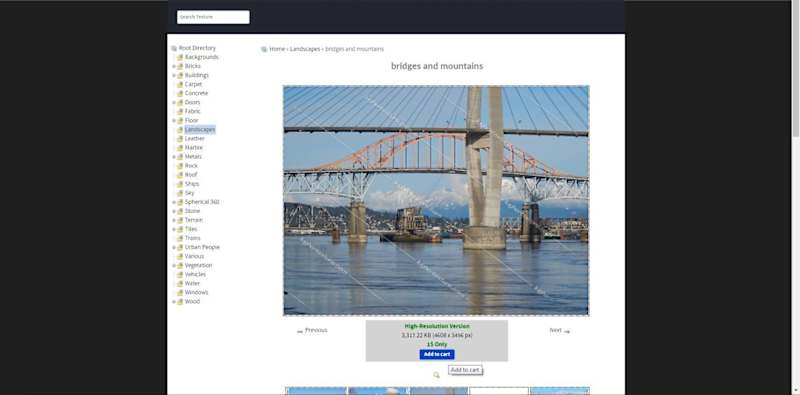Expand the Doors folder node
This screenshot has width=800, height=395.
click(x=173, y=103)
